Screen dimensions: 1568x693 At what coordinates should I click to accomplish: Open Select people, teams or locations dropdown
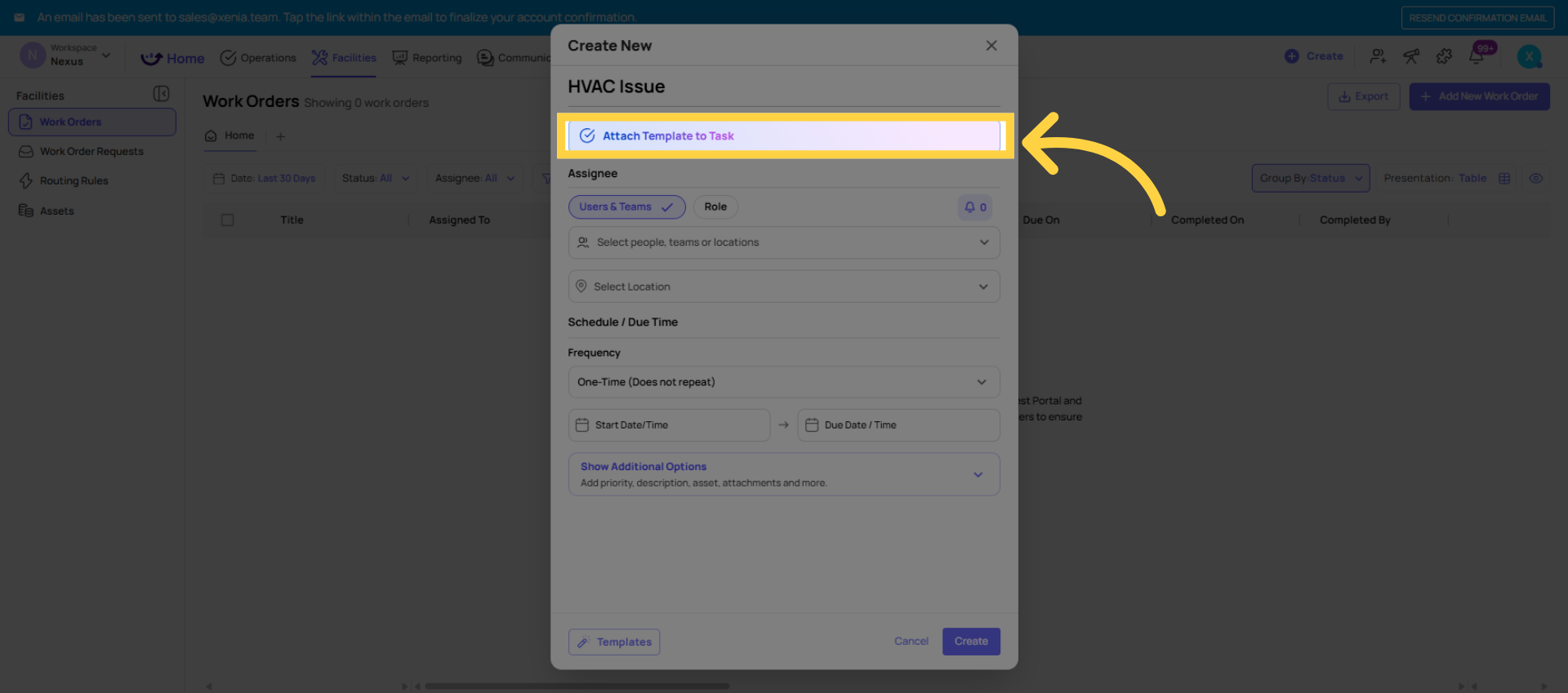pyautogui.click(x=784, y=242)
